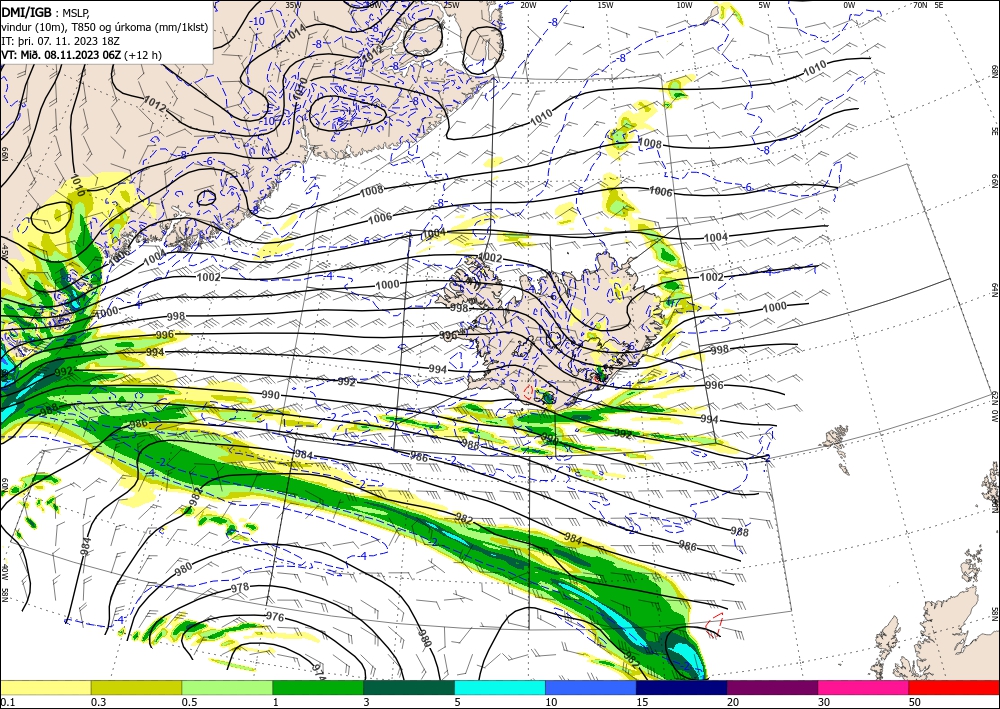The width and height of the screenshot is (1000, 709).
Task: Click the '0.3' legend value label
Action: coord(98,702)
